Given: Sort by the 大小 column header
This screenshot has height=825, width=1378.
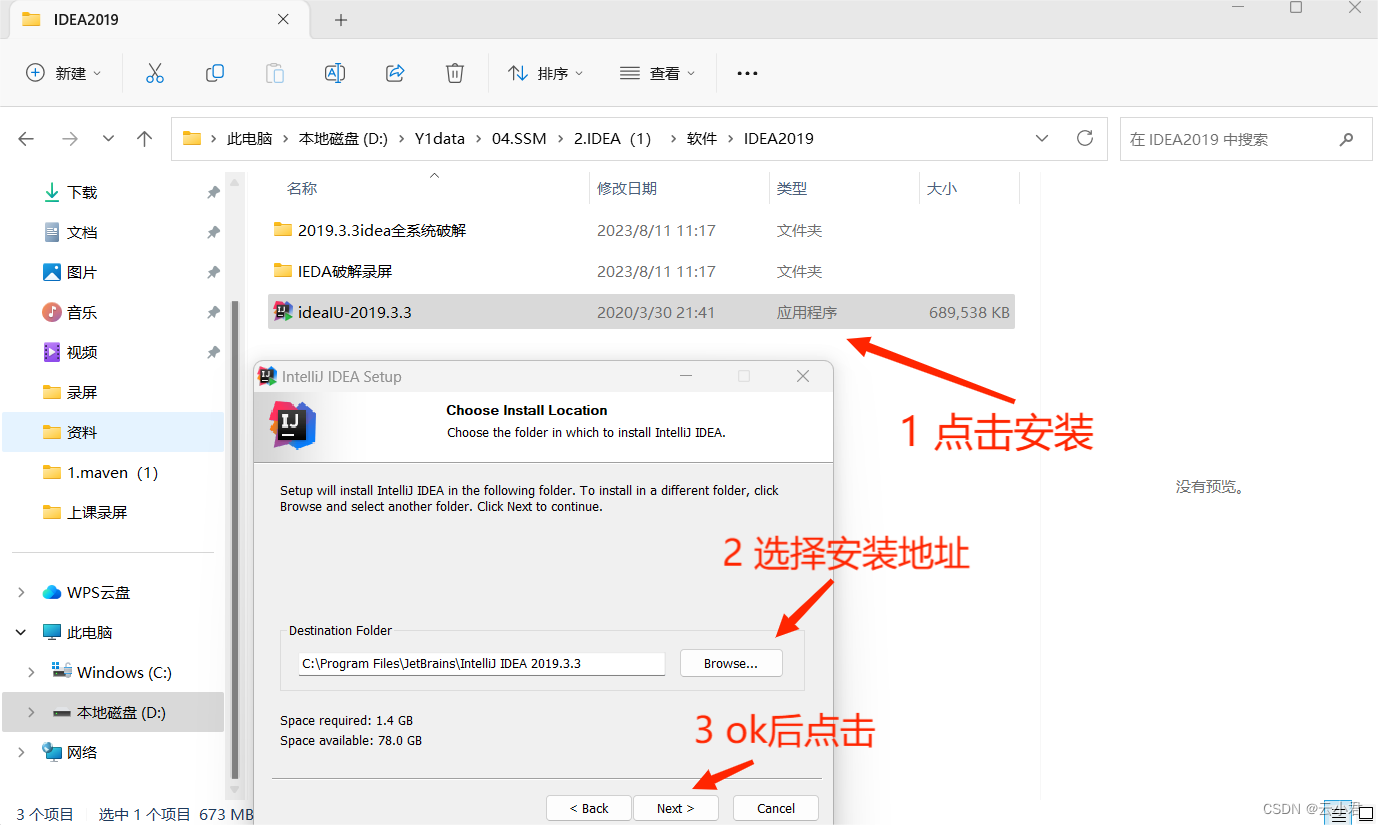Looking at the screenshot, I should pos(942,188).
